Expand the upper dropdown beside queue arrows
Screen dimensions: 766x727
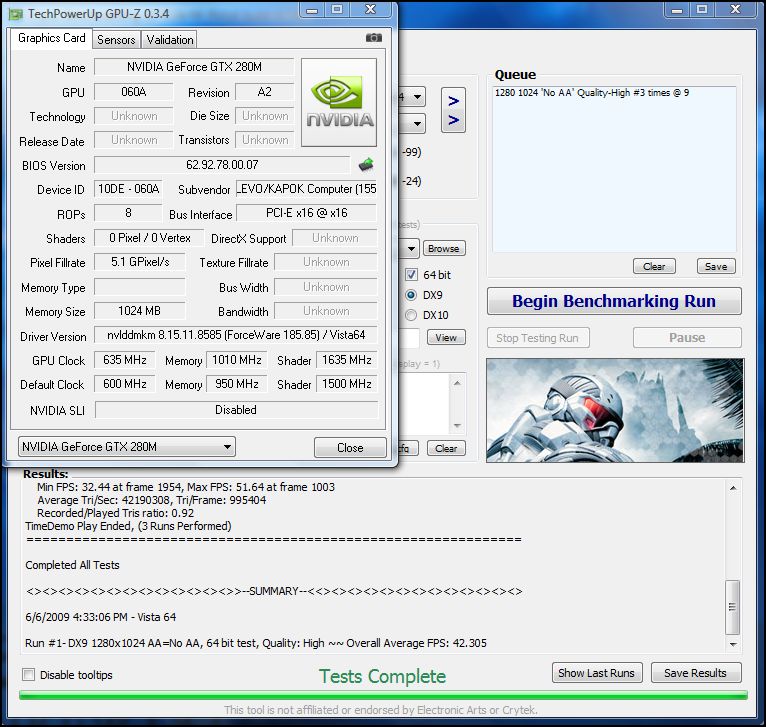point(417,97)
